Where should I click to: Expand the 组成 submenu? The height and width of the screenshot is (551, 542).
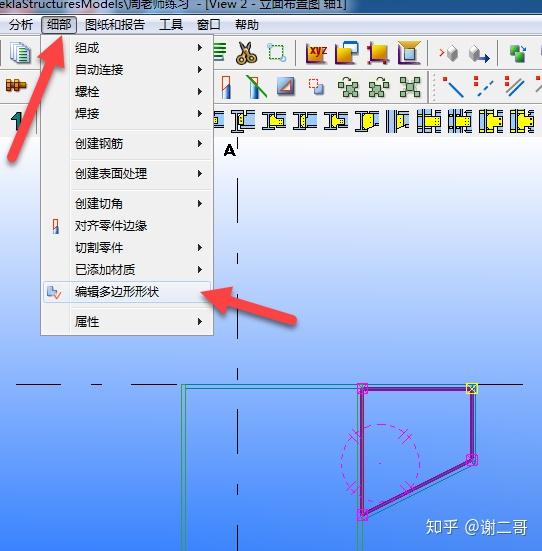pos(127,48)
